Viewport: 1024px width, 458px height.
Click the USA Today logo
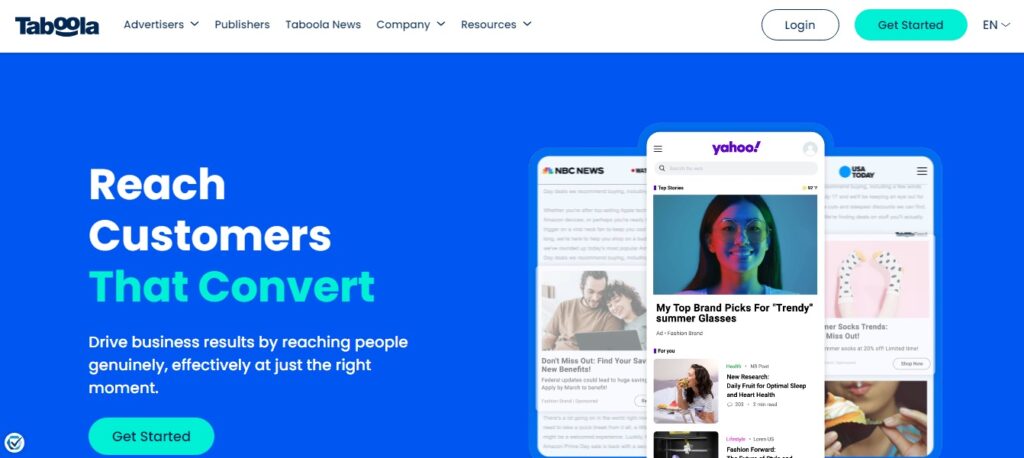tap(856, 171)
